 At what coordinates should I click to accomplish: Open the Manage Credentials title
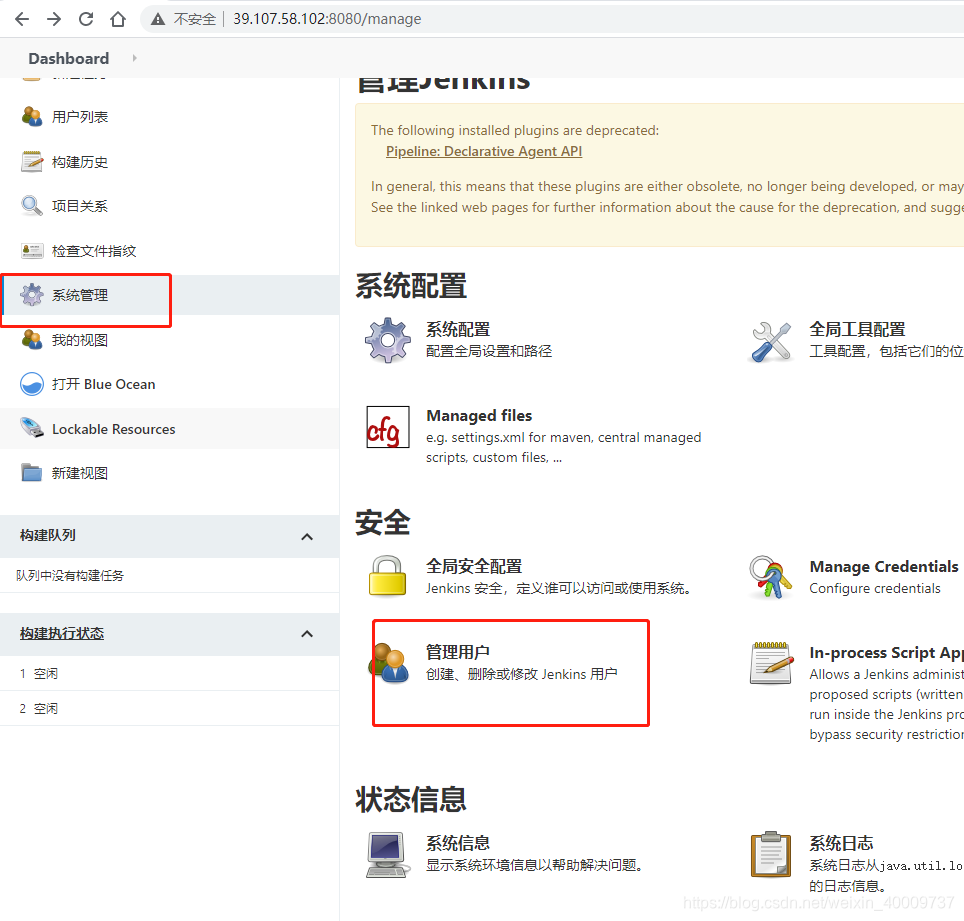884,566
